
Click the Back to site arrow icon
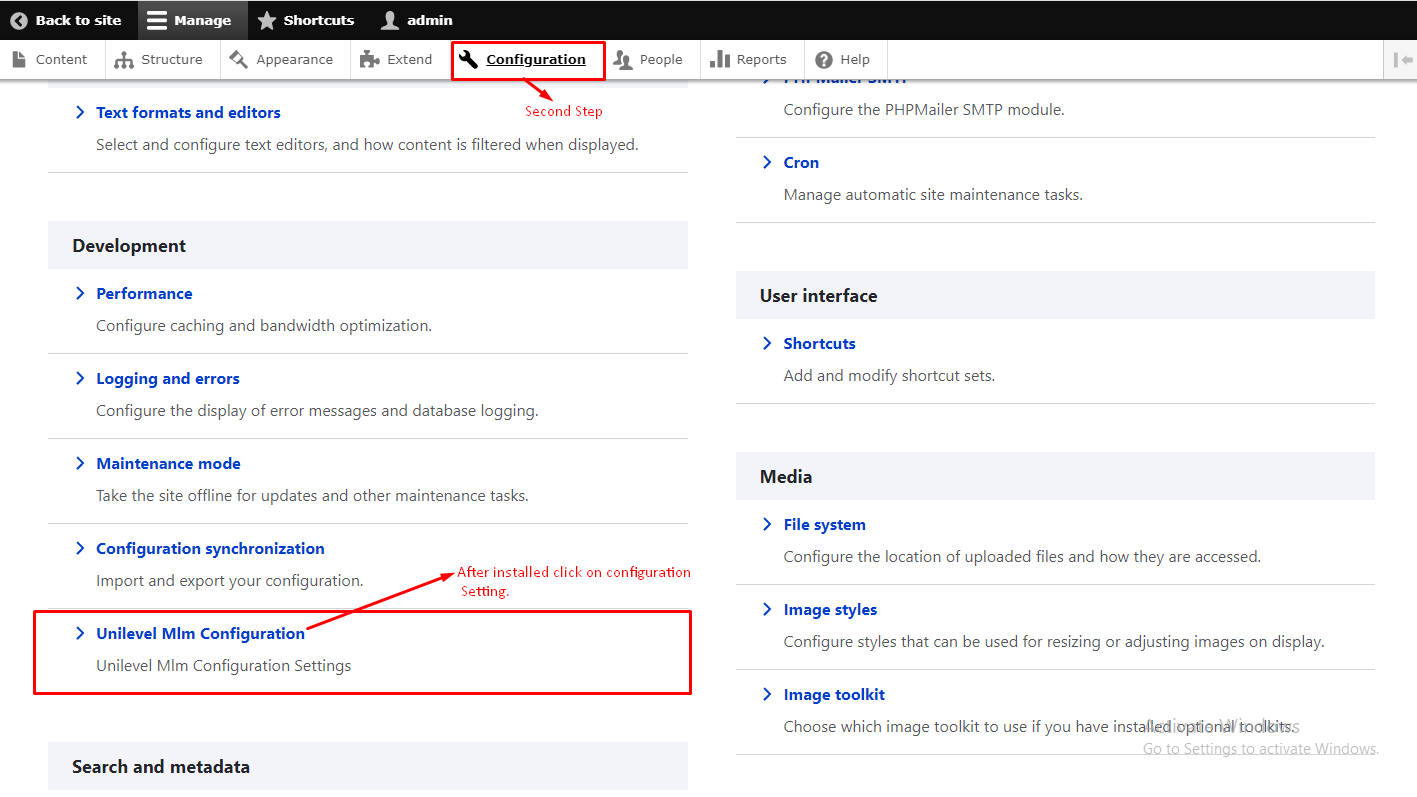19,20
